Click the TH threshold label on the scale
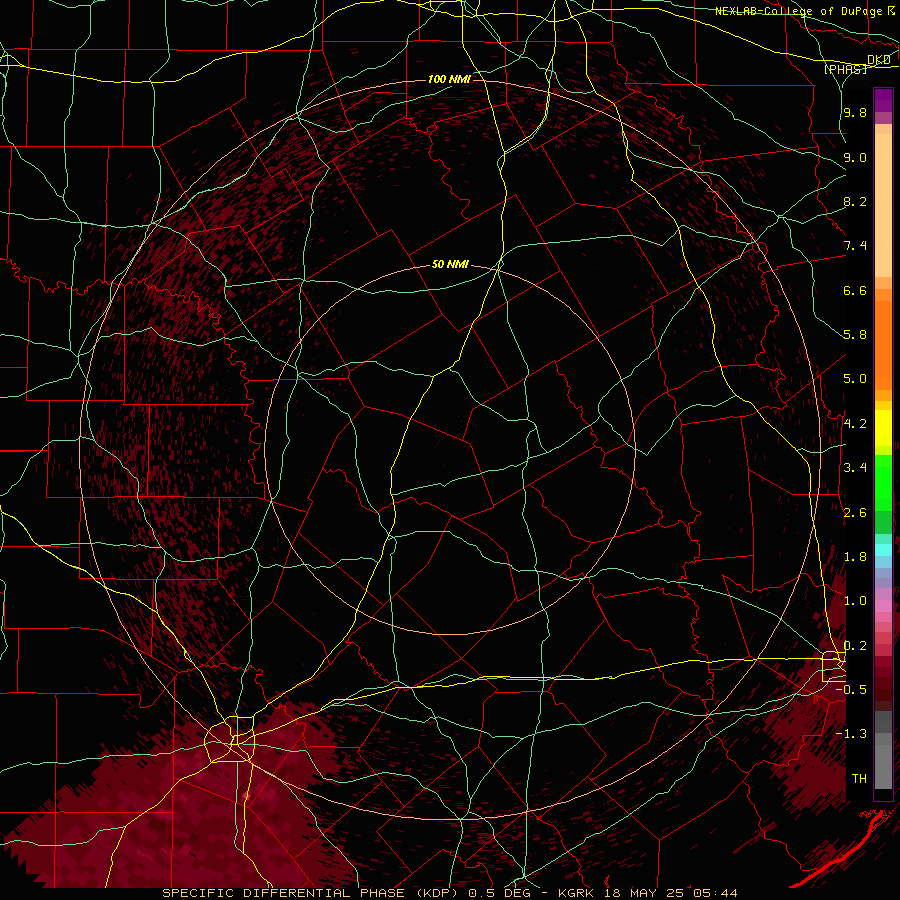Image resolution: width=900 pixels, height=900 pixels. click(x=859, y=779)
